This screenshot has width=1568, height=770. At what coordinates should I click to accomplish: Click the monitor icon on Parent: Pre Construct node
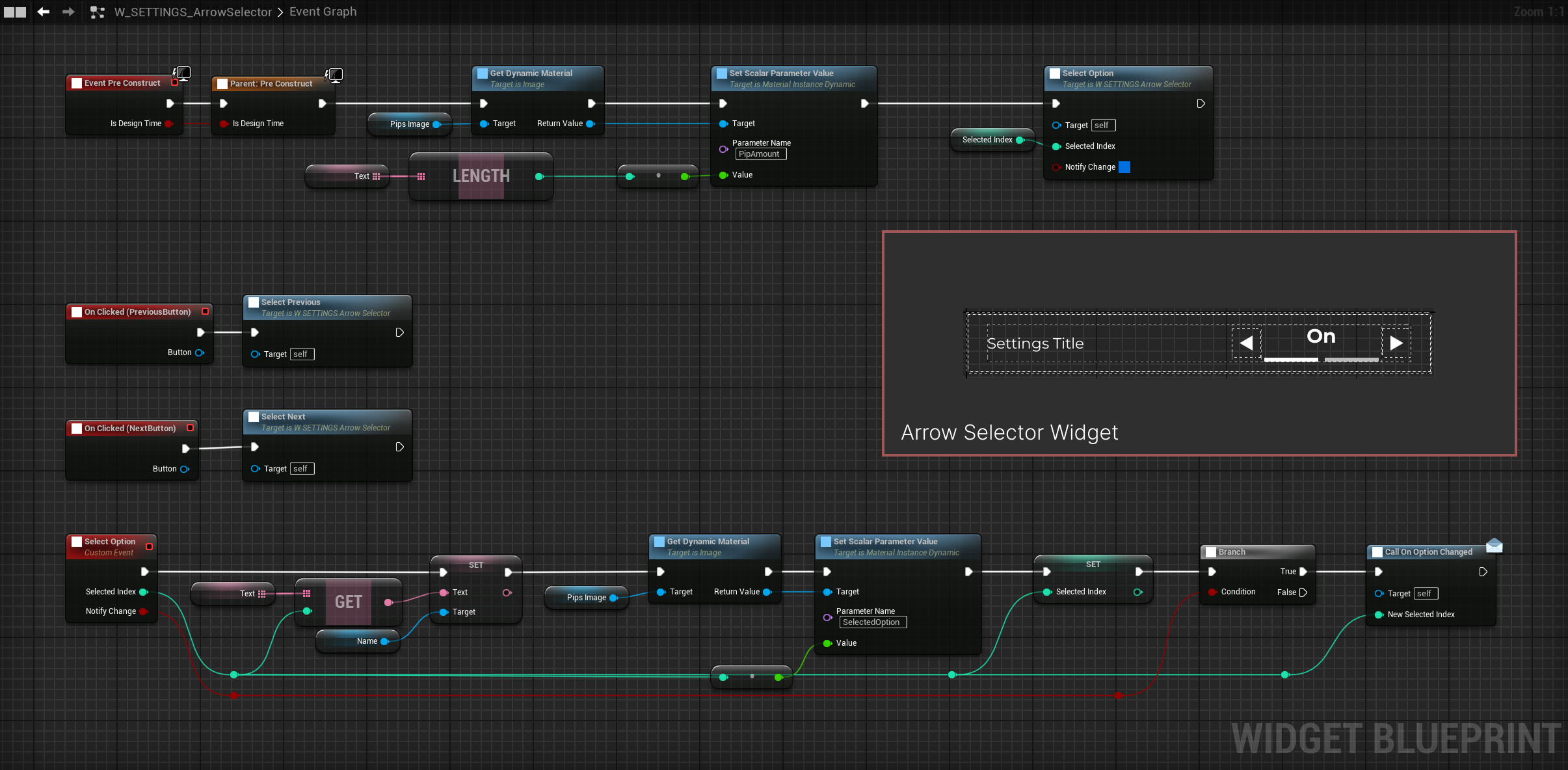pyautogui.click(x=336, y=75)
